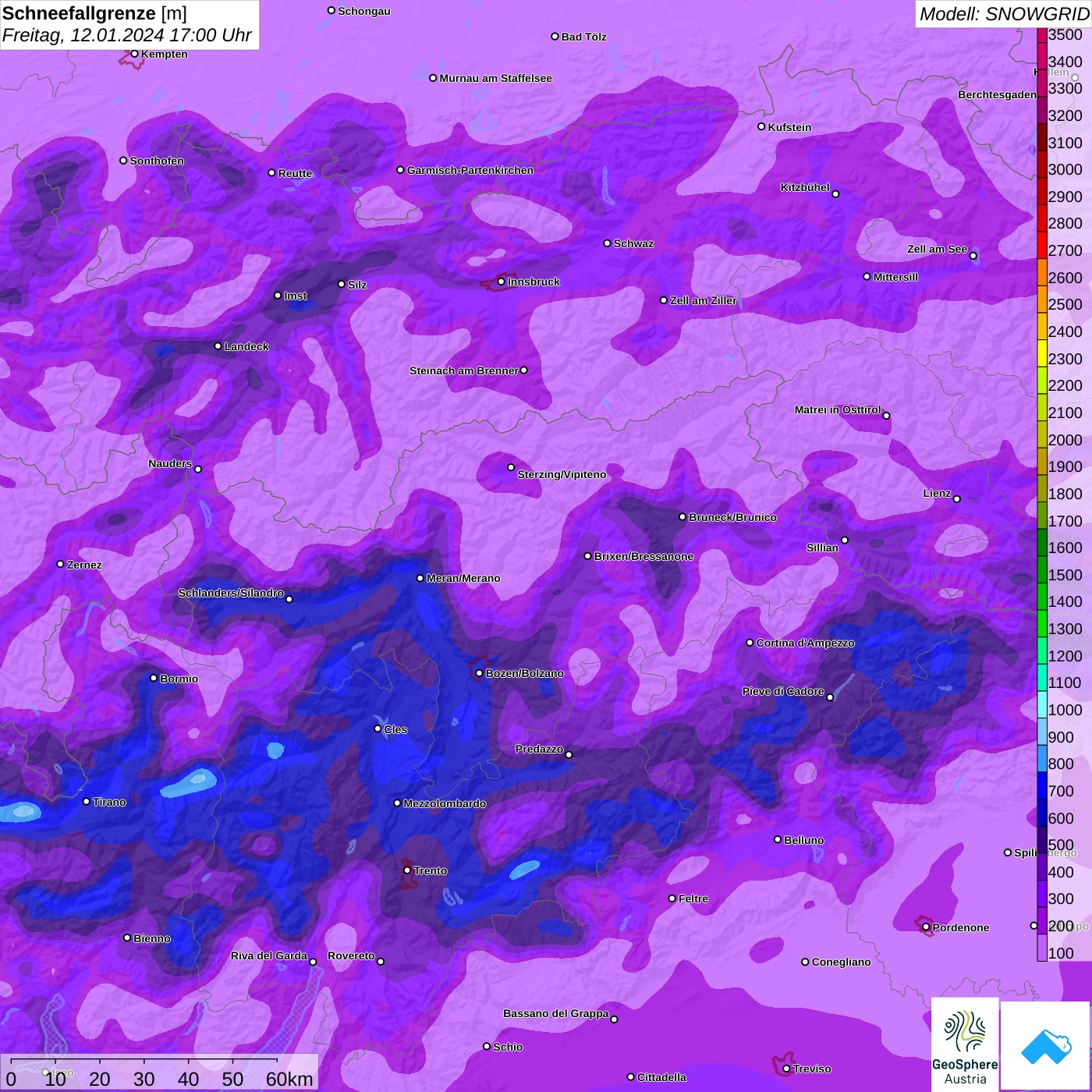Click the Conegliano label
This screenshot has height=1092, width=1092.
(841, 962)
